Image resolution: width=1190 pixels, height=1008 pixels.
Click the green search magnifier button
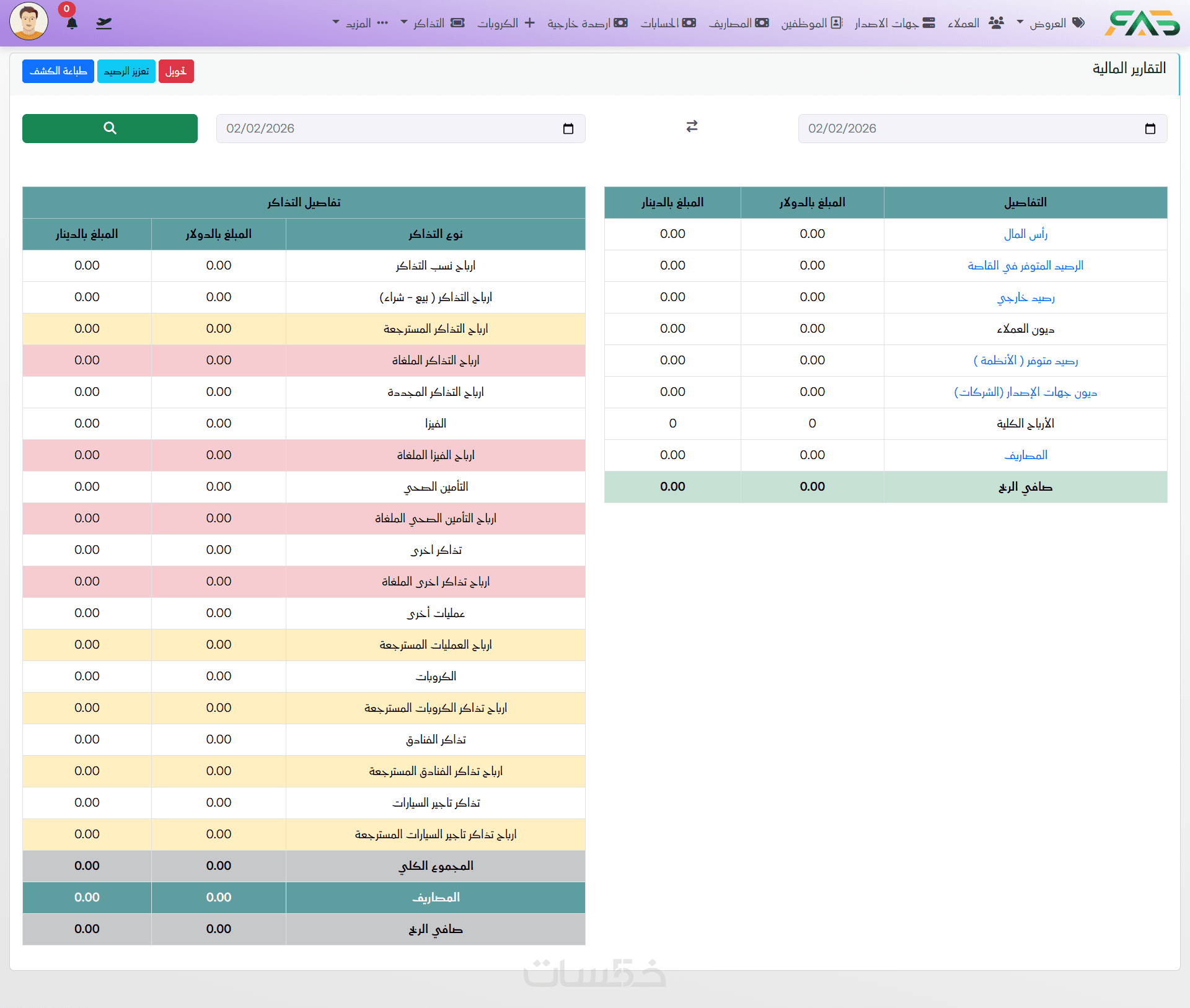click(110, 128)
